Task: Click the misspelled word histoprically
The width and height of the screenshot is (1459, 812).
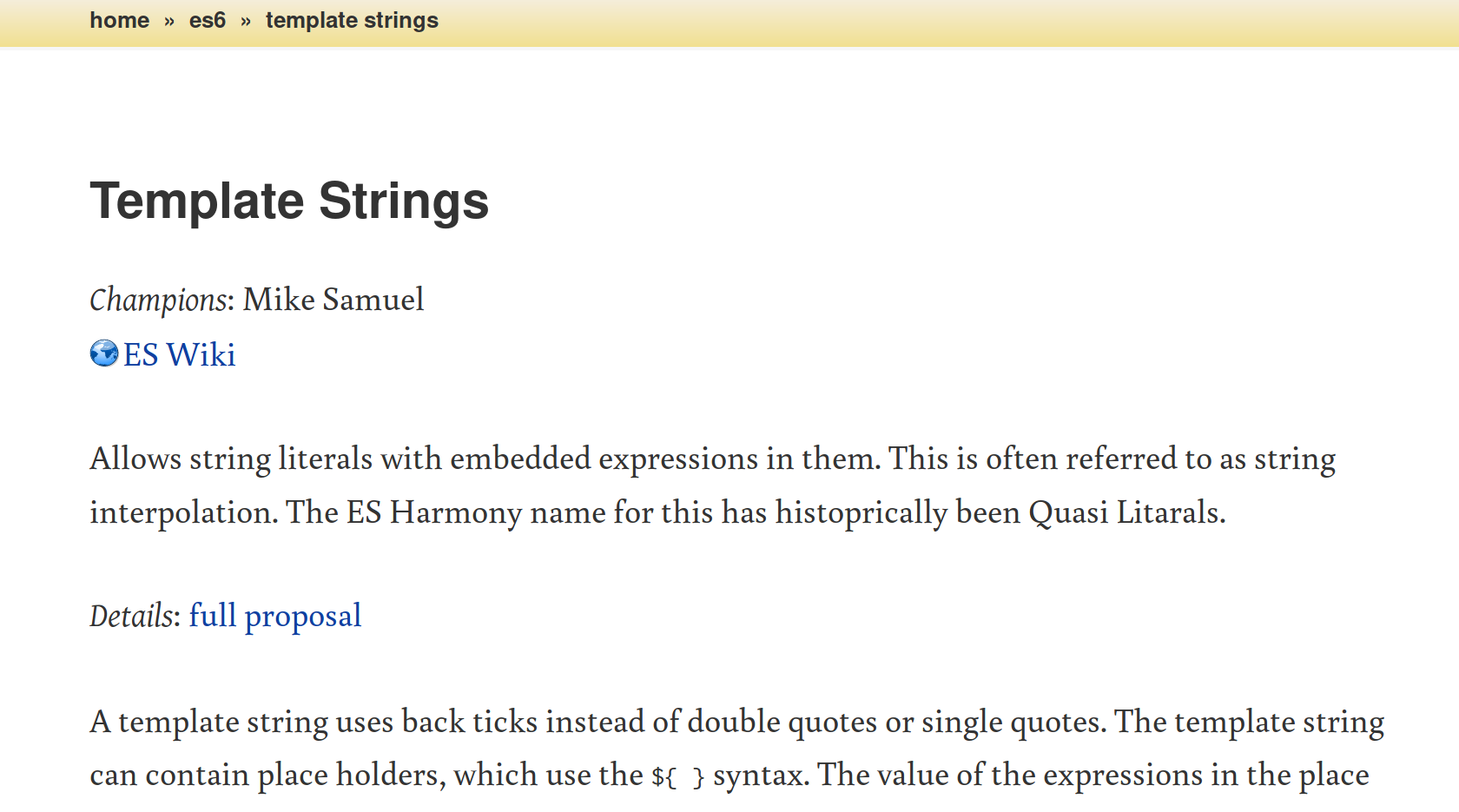Action: (x=861, y=512)
